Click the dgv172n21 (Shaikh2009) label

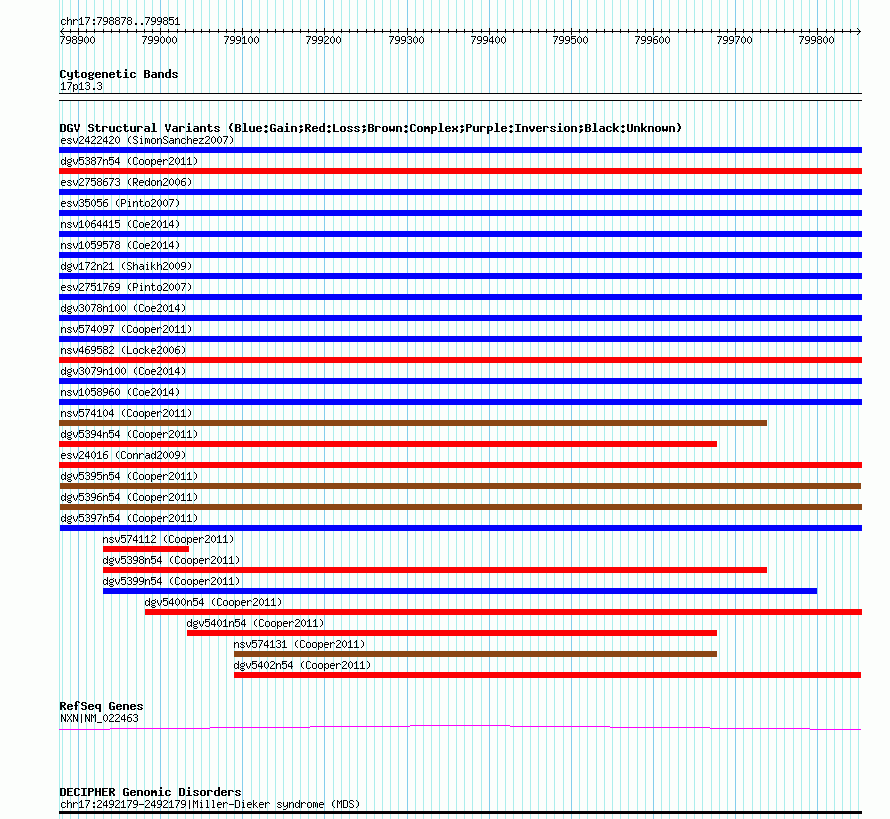point(126,266)
